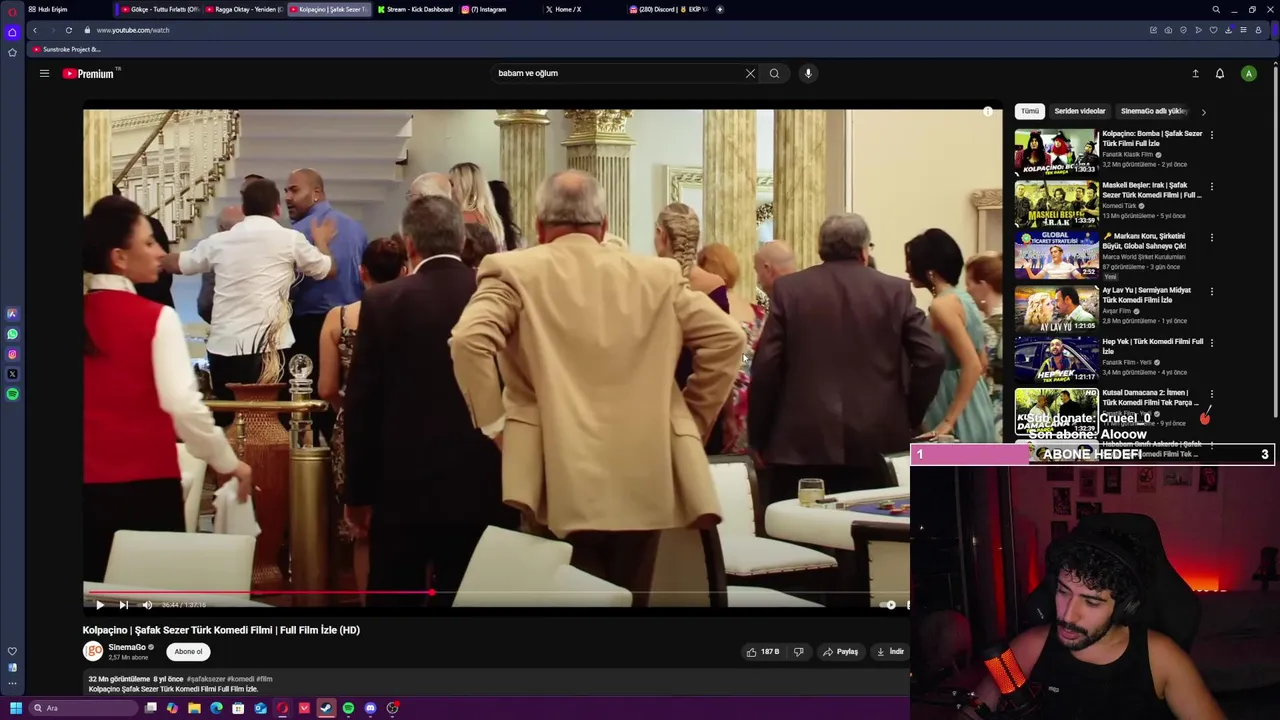The image size is (1280, 720).
Task: Open 'Kolpaçino: Bomba' thumbnail
Action: [x=1056, y=152]
